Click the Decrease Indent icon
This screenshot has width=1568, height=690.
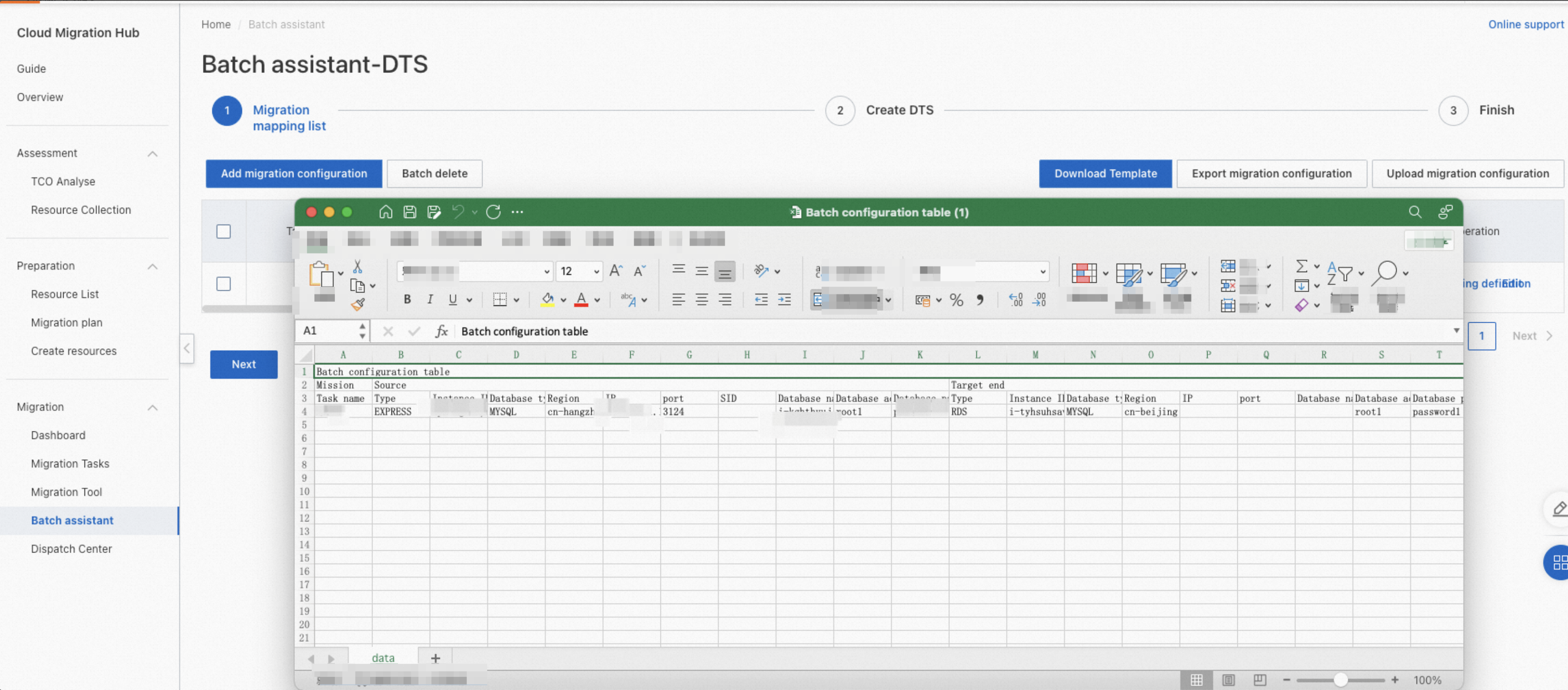coord(761,299)
